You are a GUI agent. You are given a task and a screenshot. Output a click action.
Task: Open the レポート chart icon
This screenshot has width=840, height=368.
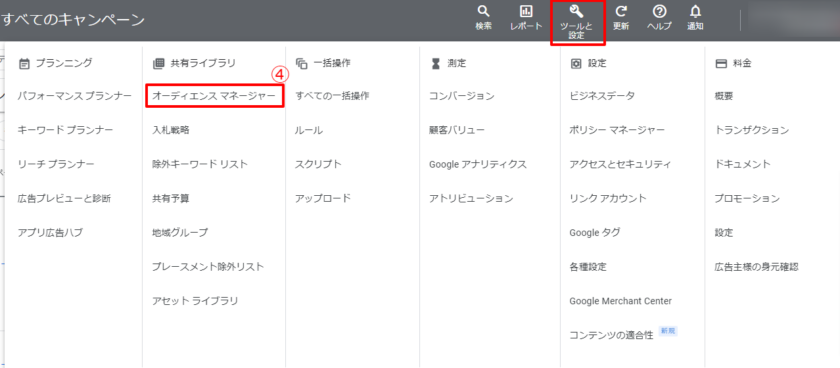[x=526, y=12]
